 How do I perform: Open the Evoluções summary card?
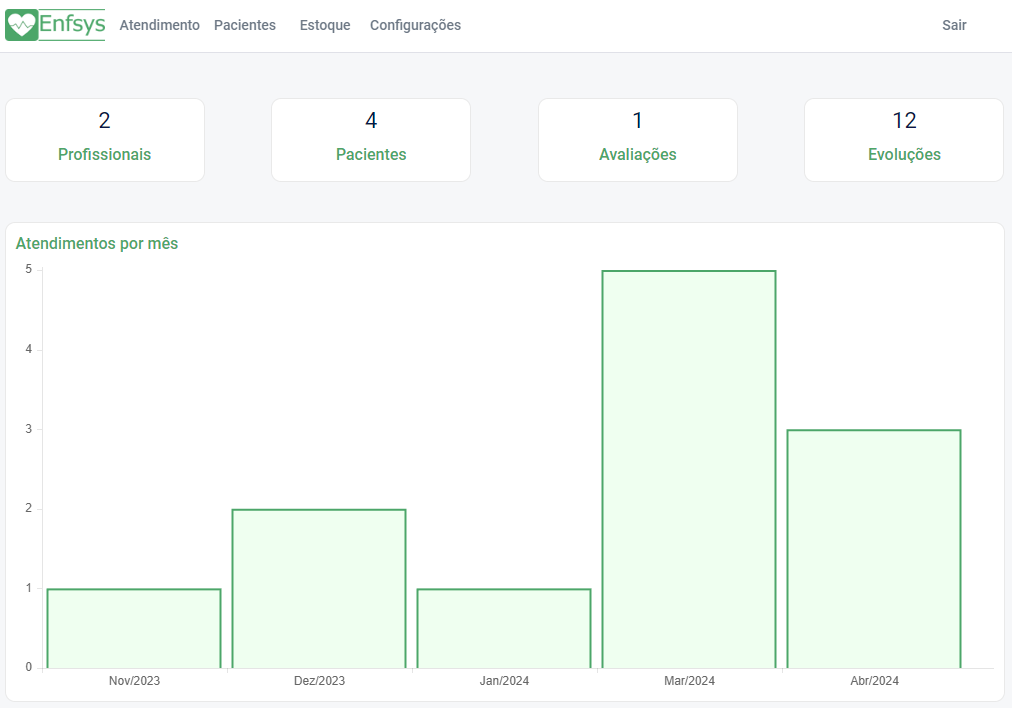click(x=904, y=140)
